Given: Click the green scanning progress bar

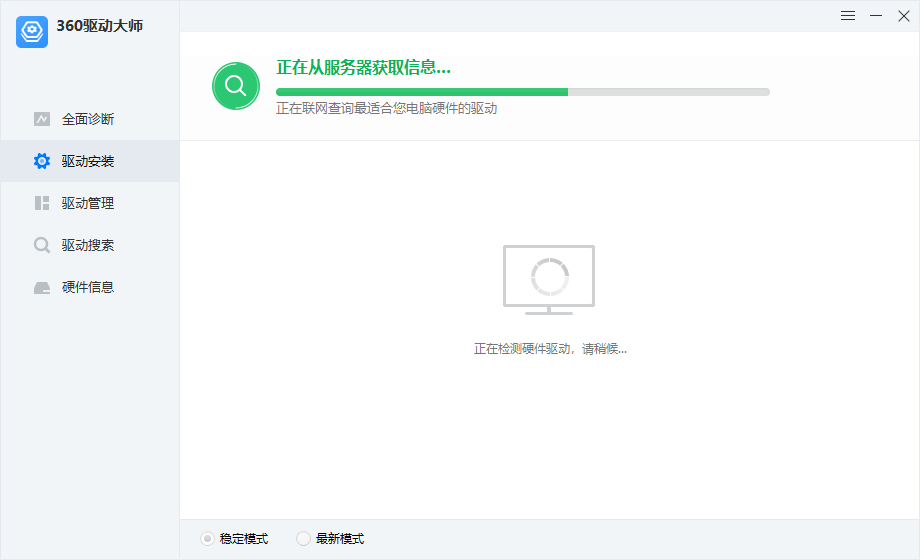Looking at the screenshot, I should (523, 92).
